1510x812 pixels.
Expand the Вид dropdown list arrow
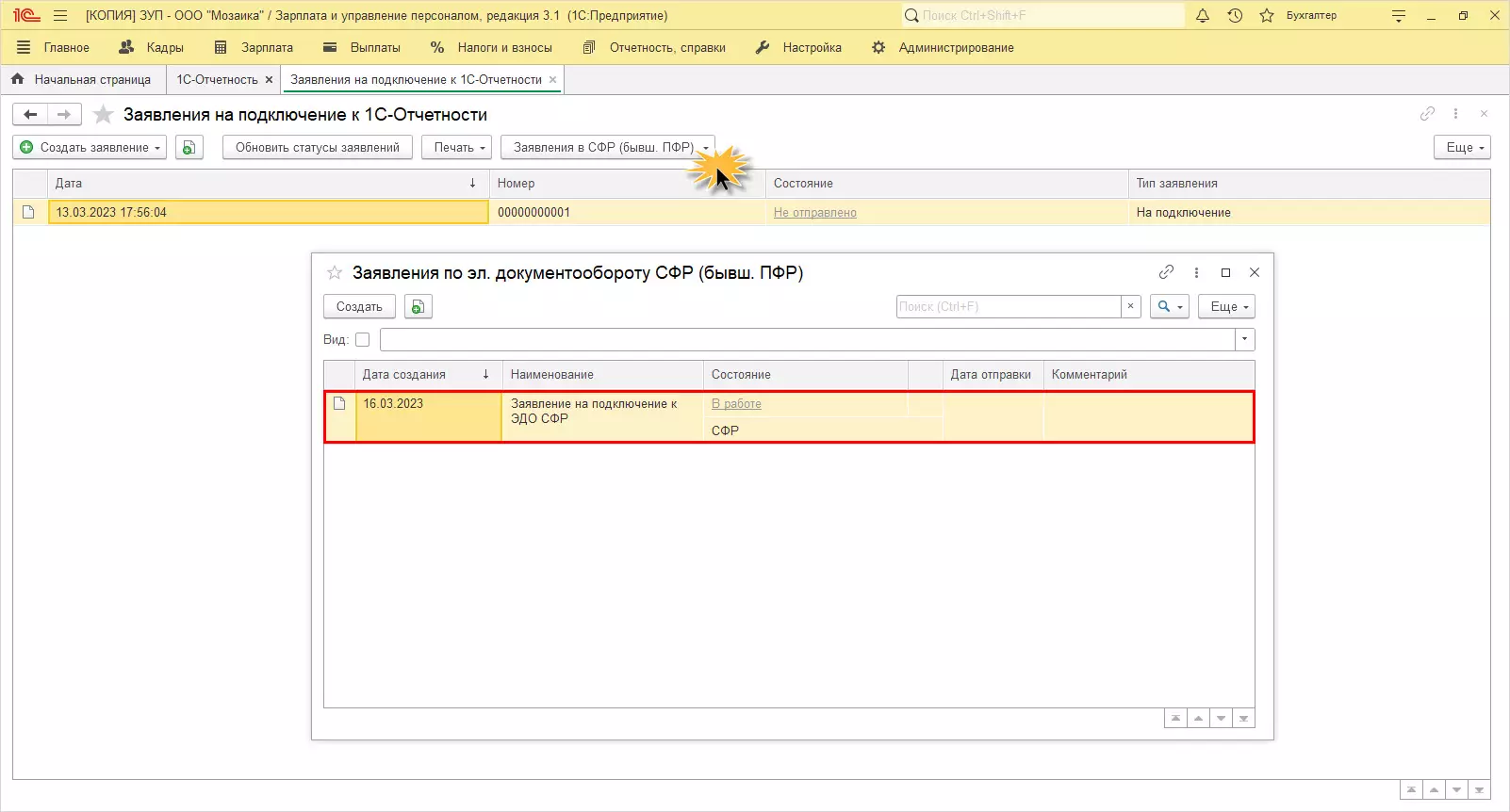[x=1244, y=339]
